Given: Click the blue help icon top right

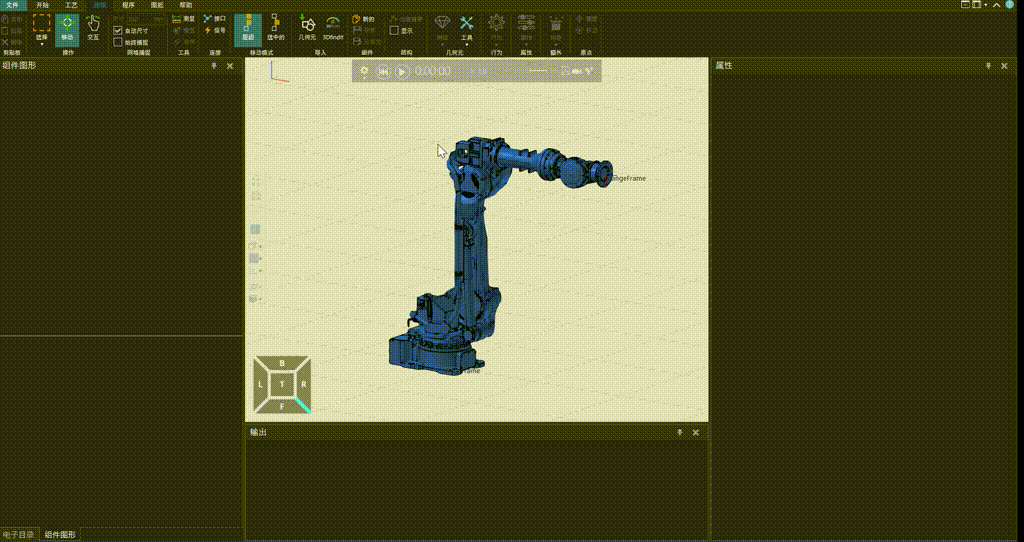Looking at the screenshot, I should tap(1010, 5).
